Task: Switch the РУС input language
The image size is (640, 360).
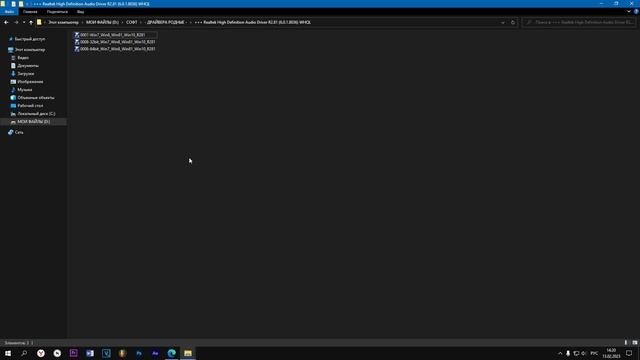Action: [594, 353]
